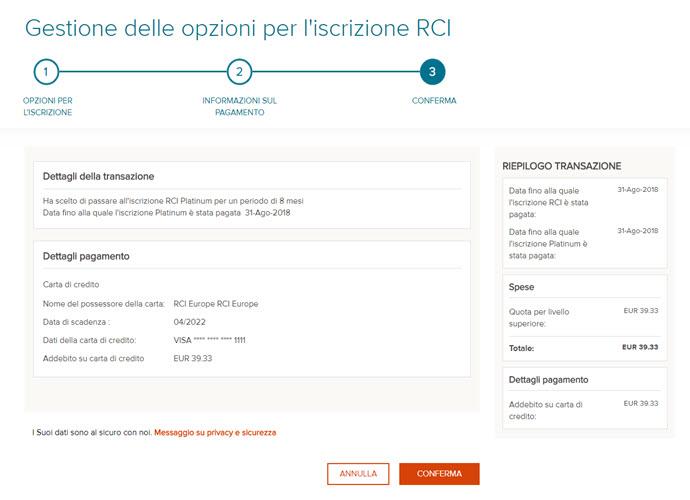Click the highlighted step 3 circle
Screen dimensions: 690x500
[432, 72]
